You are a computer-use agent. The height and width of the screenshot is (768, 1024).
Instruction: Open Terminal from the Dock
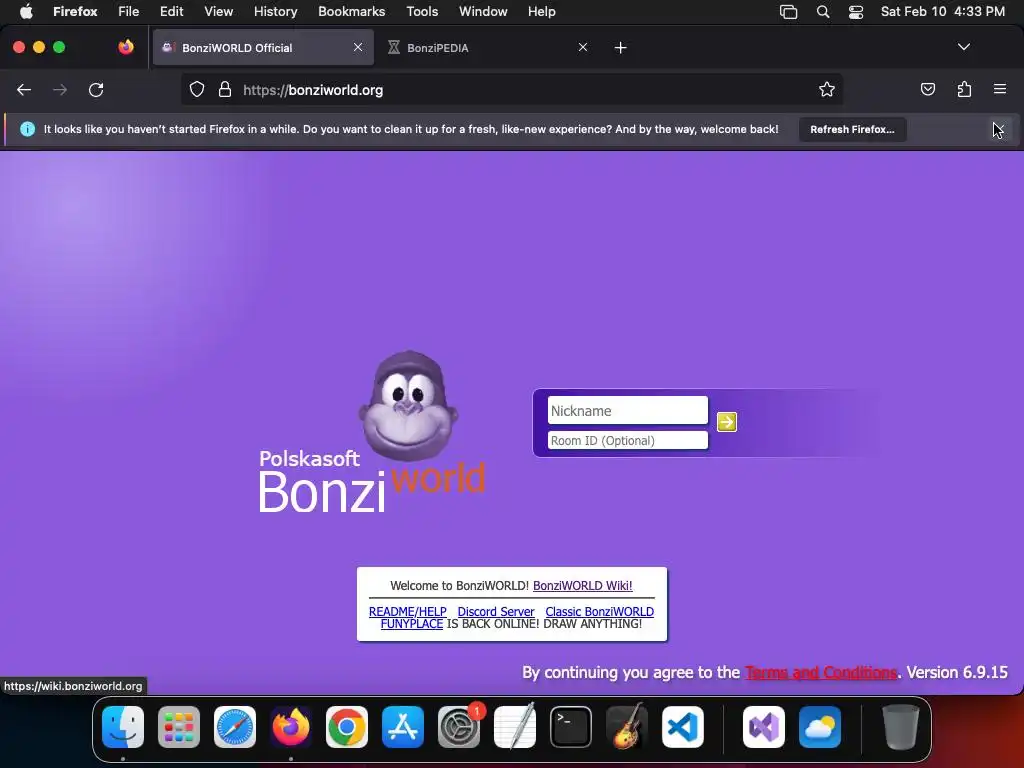tap(571, 727)
